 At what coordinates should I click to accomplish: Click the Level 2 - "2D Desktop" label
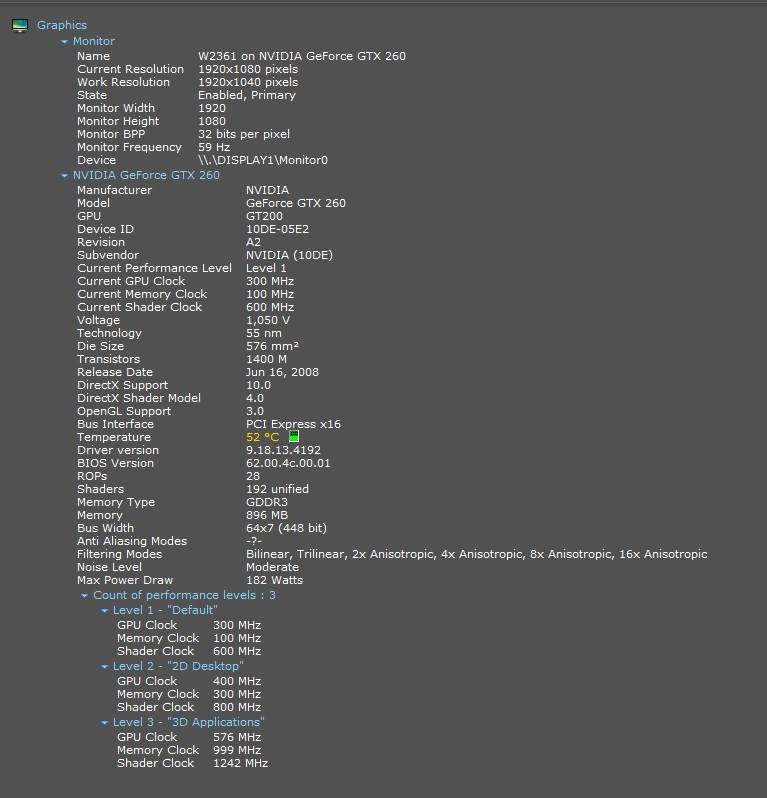pyautogui.click(x=178, y=666)
